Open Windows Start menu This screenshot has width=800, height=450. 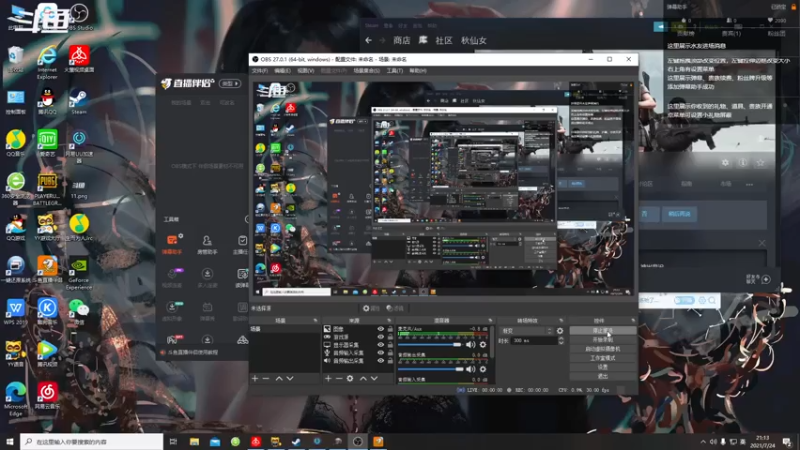click(10, 441)
